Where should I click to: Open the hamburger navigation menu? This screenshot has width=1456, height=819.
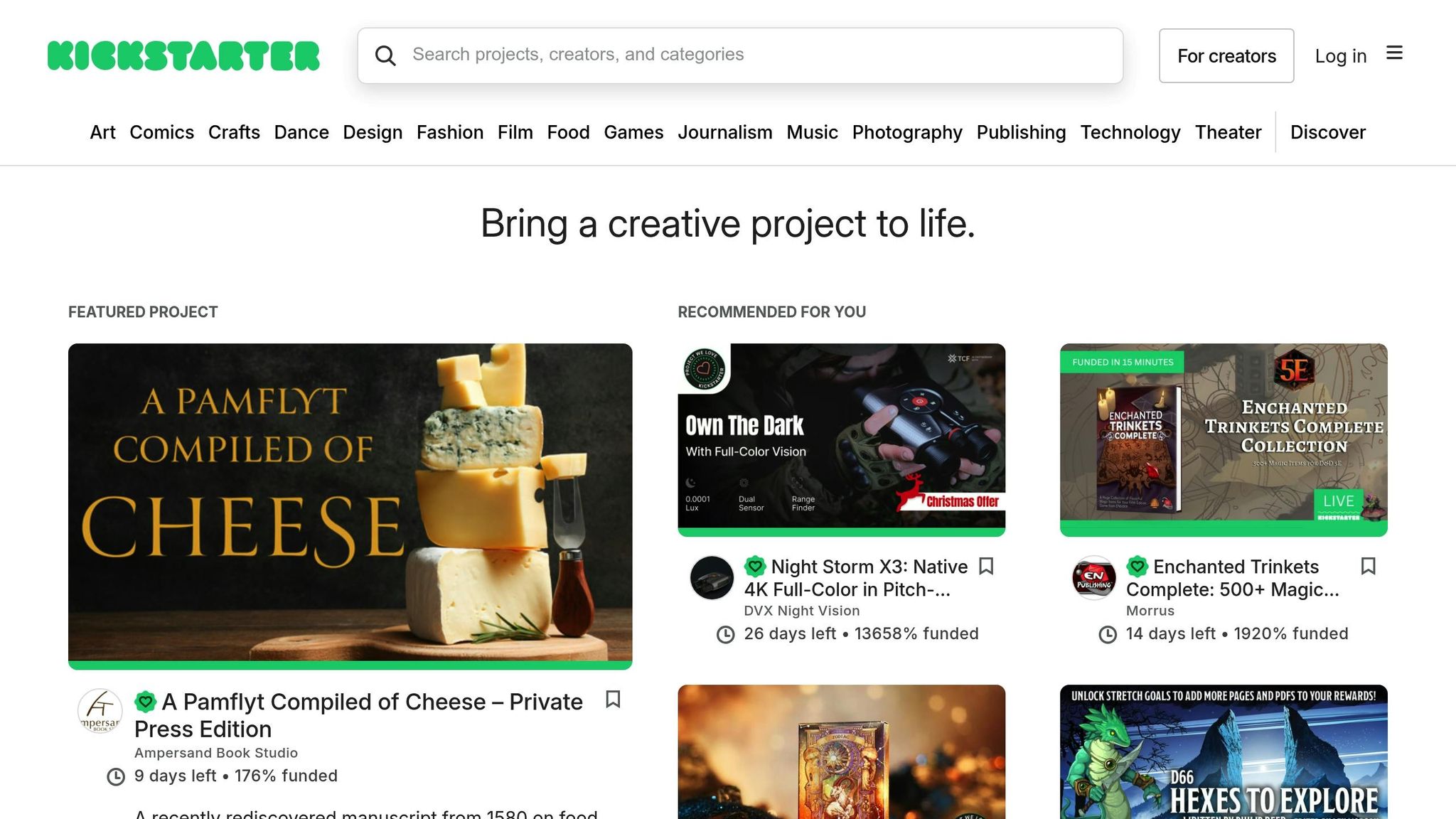pos(1395,53)
